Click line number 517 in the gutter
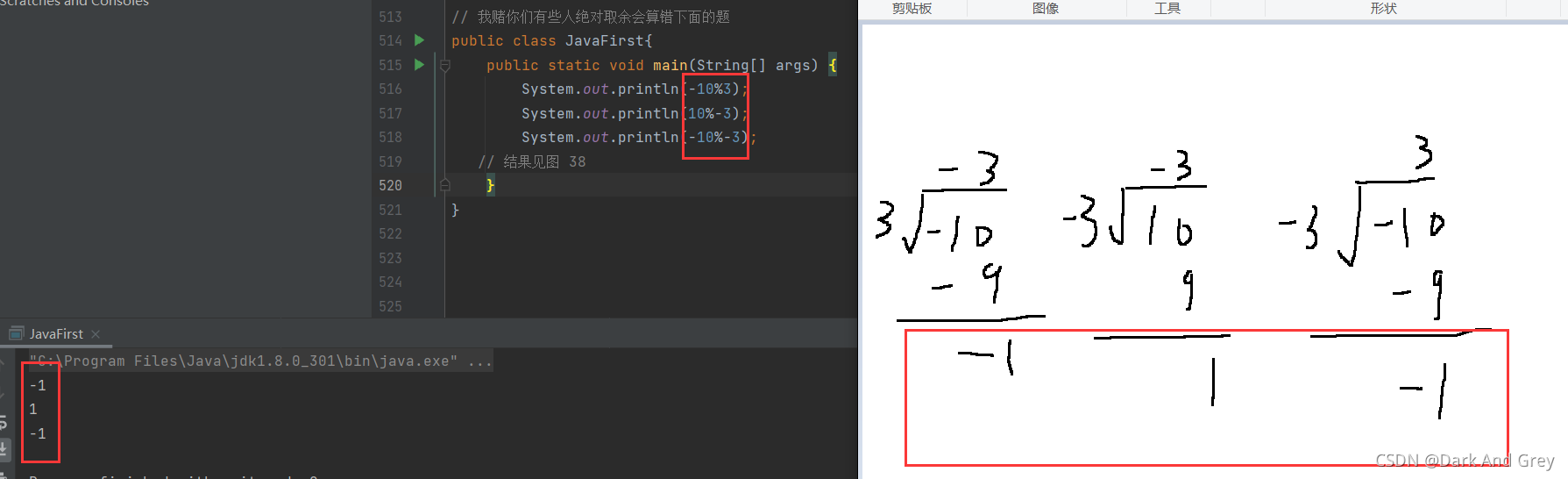Screen dimensions: 1568x479 pos(390,113)
